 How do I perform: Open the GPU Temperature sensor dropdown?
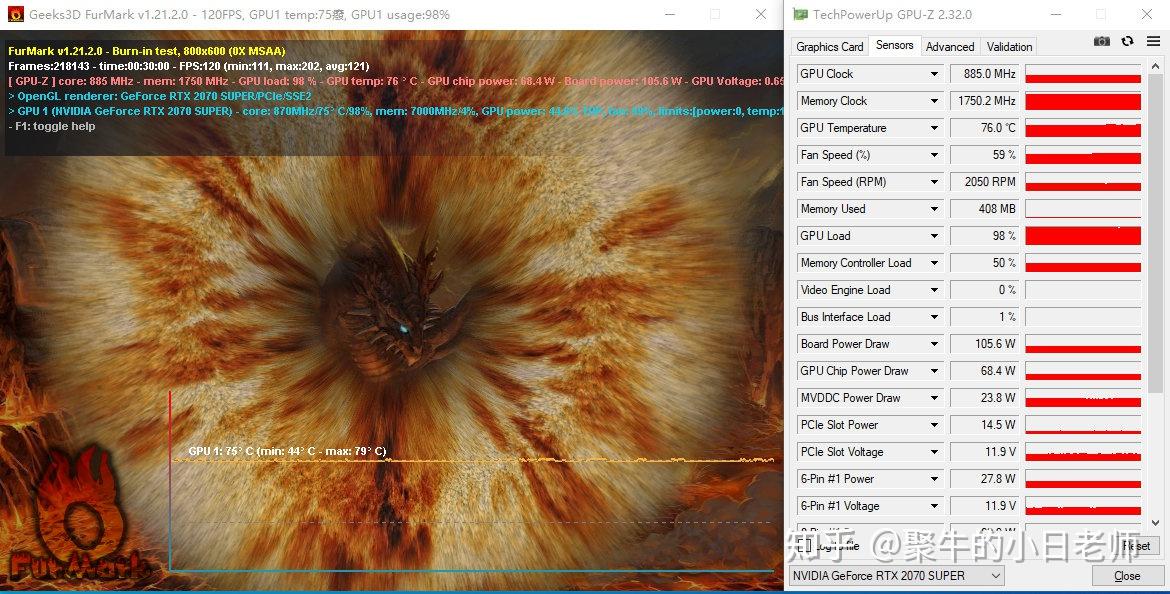934,128
